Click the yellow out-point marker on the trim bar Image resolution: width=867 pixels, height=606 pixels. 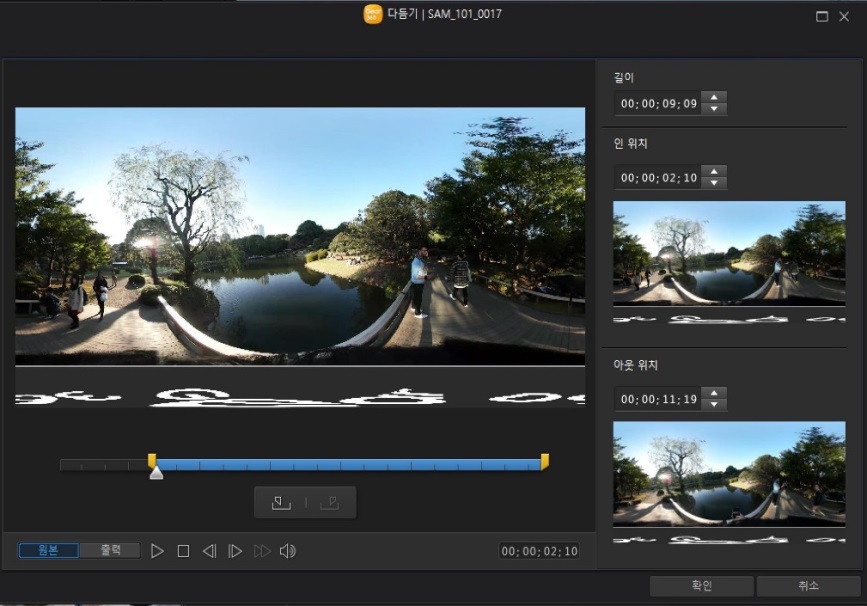545,461
